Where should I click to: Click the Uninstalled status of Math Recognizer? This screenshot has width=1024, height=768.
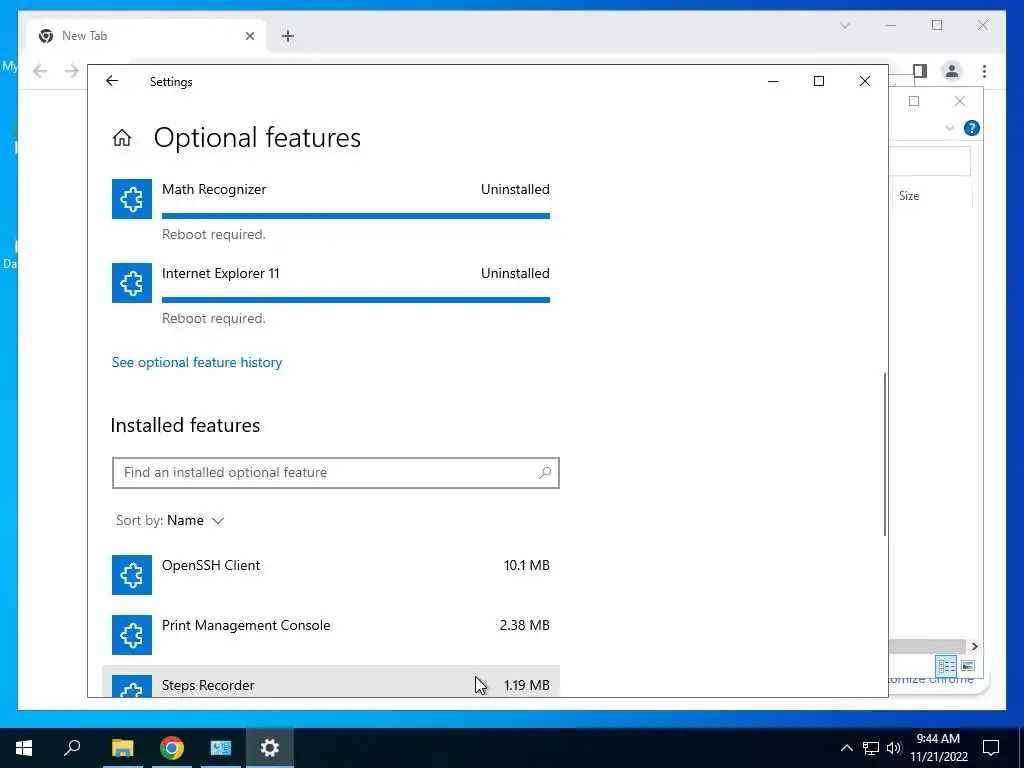515,189
